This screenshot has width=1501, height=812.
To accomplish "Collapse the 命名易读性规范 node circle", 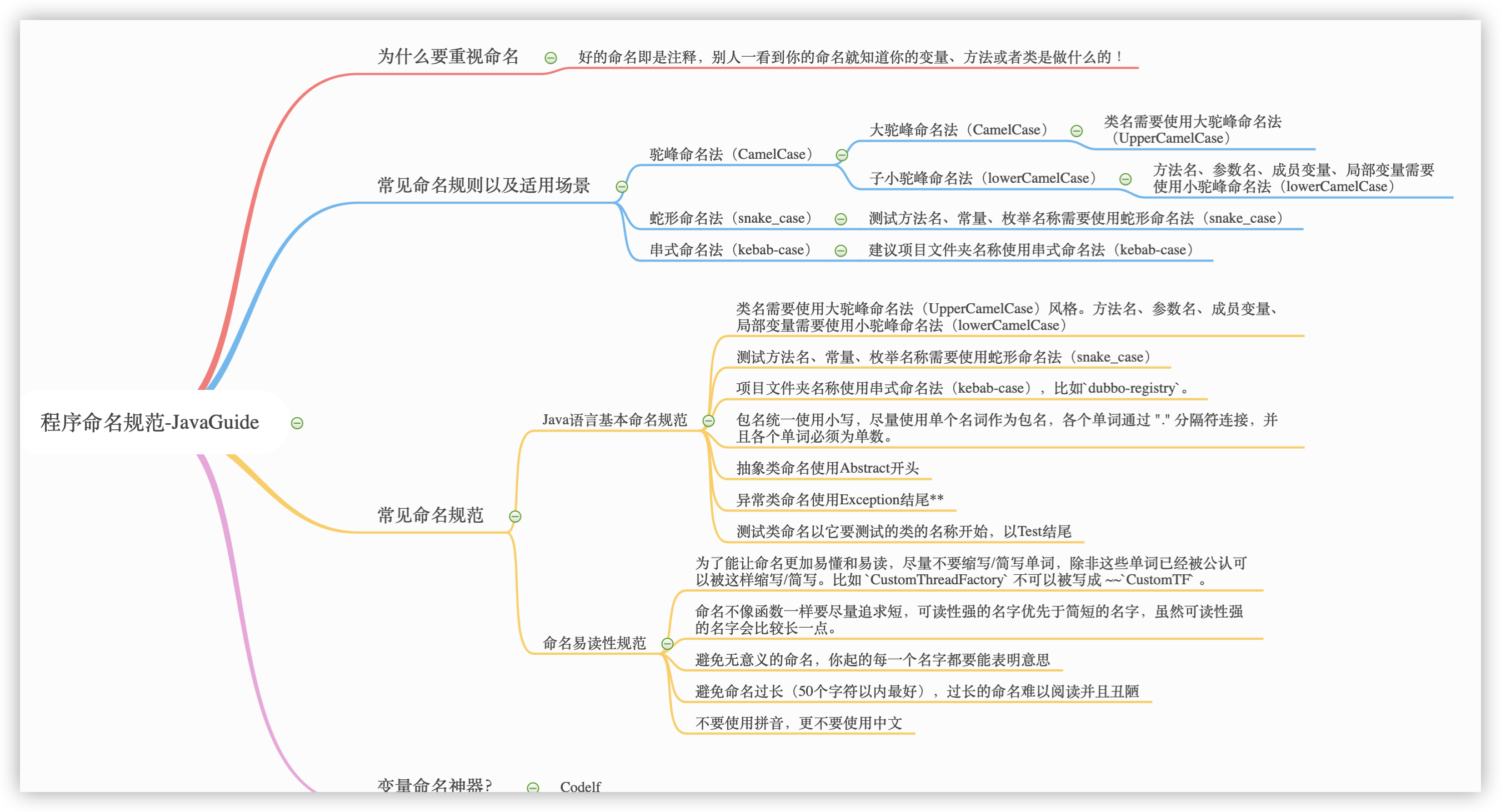I will 668,644.
